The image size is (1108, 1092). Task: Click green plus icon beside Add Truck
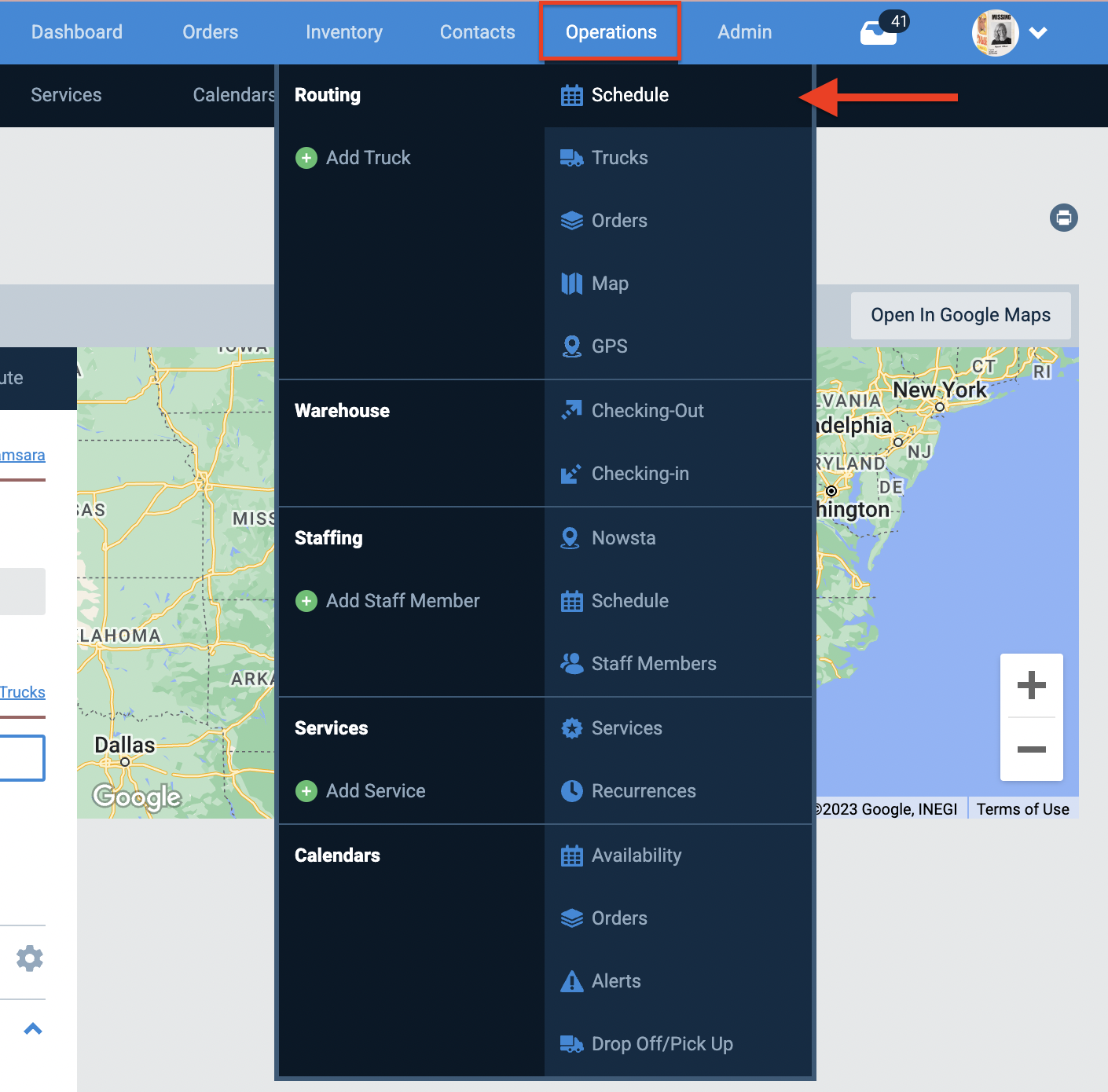pyautogui.click(x=306, y=158)
